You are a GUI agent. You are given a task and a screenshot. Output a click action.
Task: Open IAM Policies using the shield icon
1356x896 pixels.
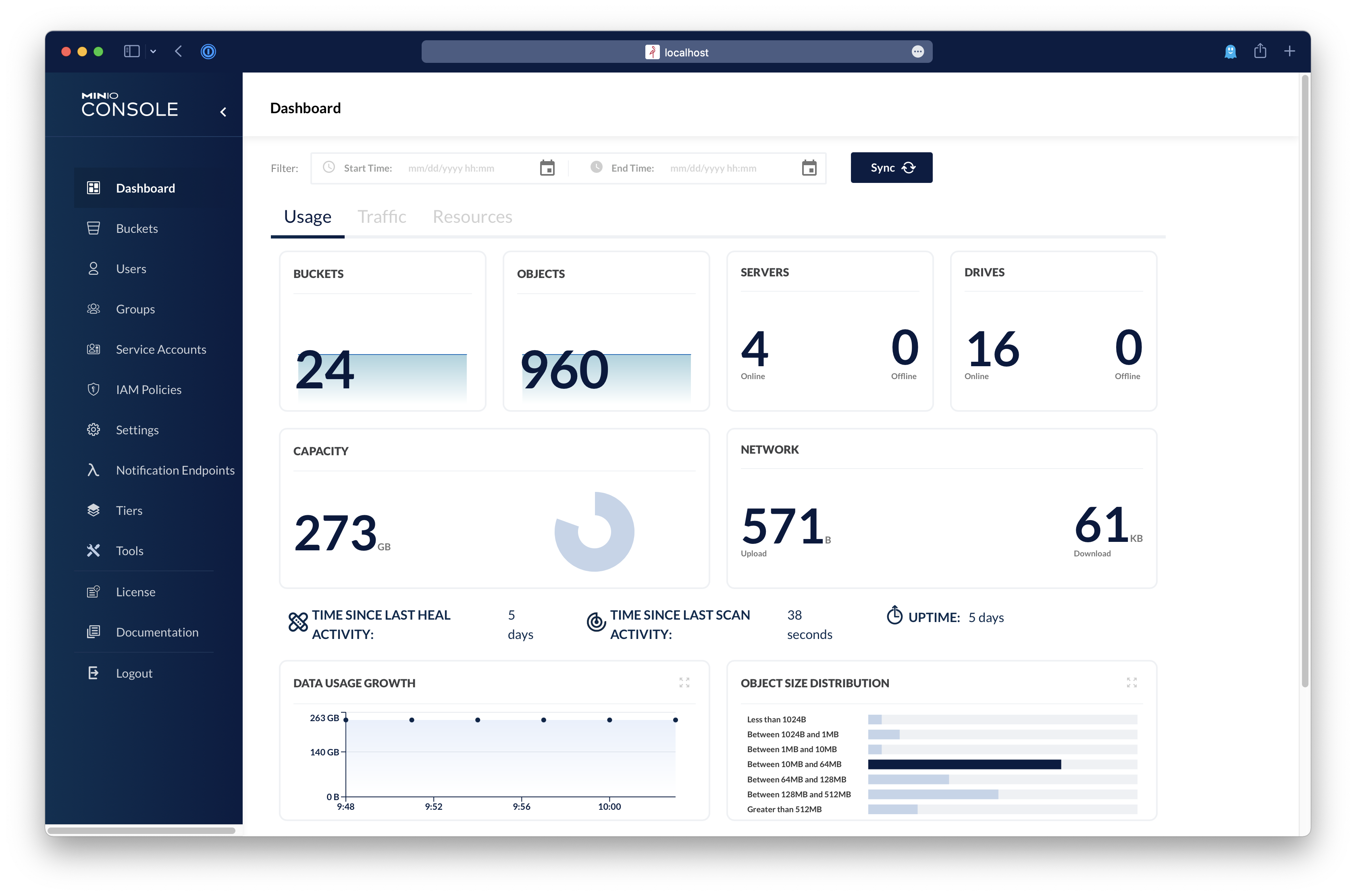click(x=93, y=389)
